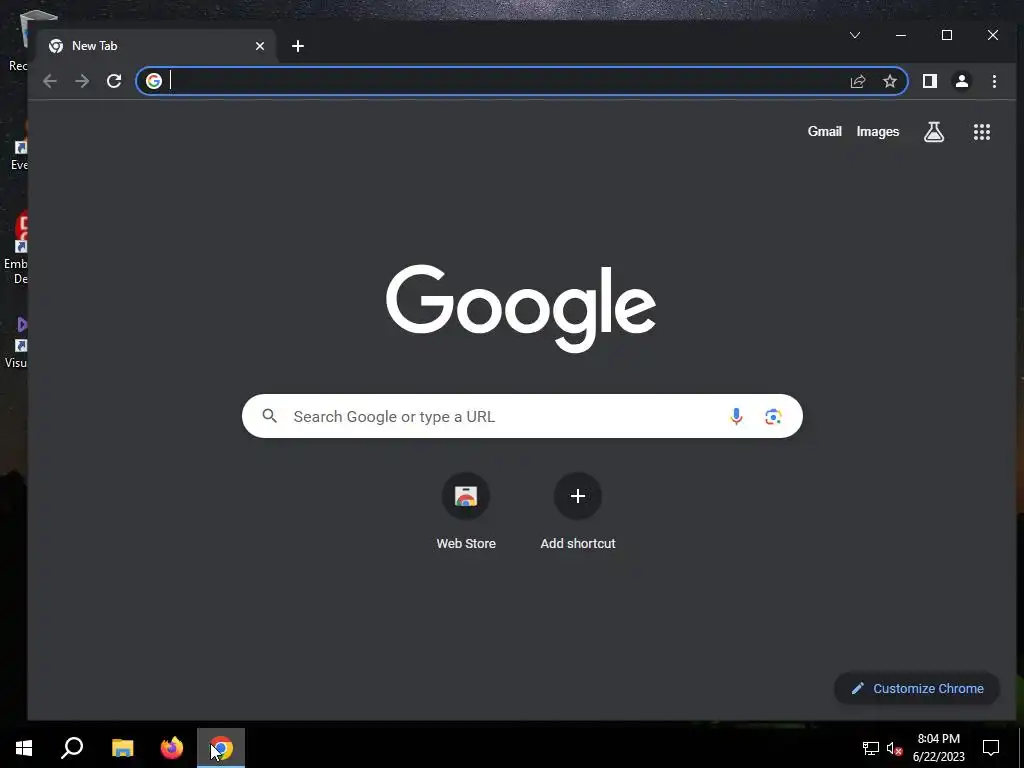Click the forward navigation arrow
Viewport: 1024px width, 768px height.
coord(82,81)
